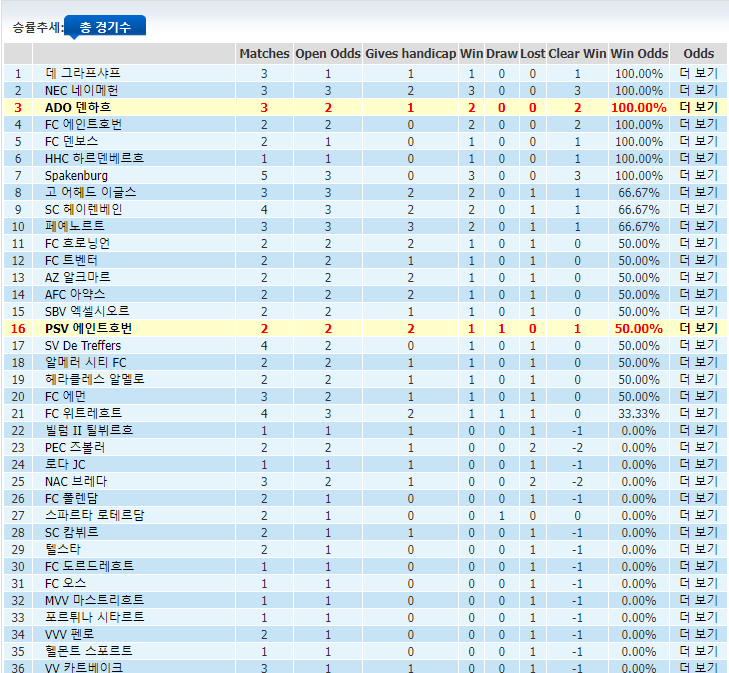Select team name MVV 마스트리흐트

(94, 600)
